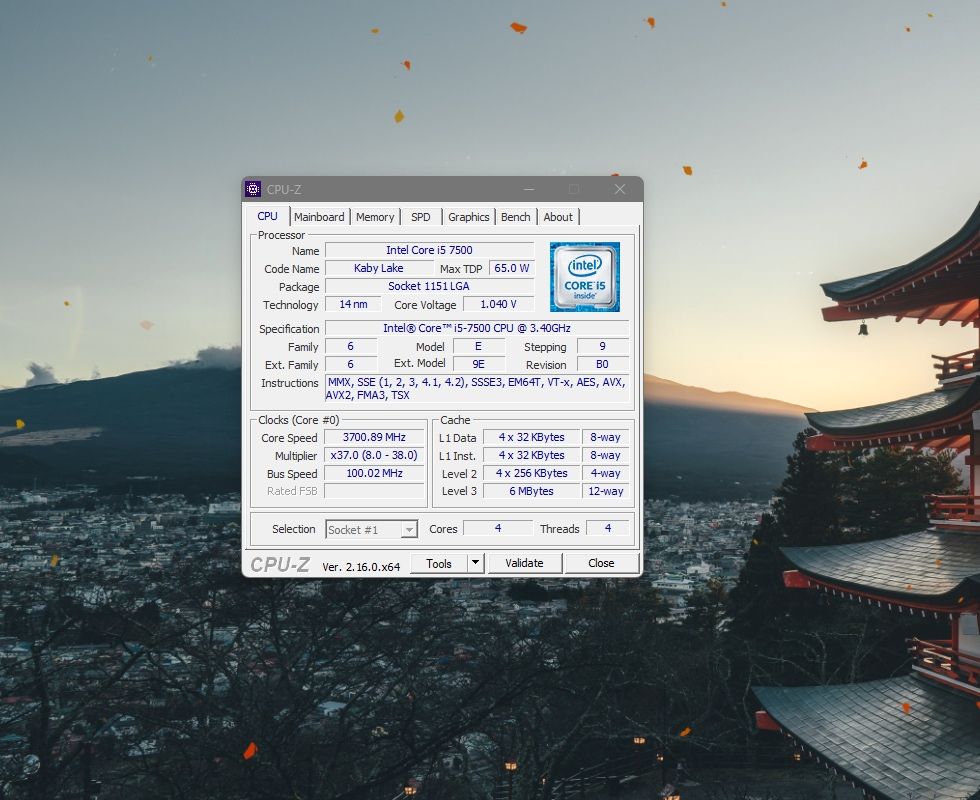Click the Model value 'E'
The width and height of the screenshot is (980, 800).
click(x=478, y=346)
